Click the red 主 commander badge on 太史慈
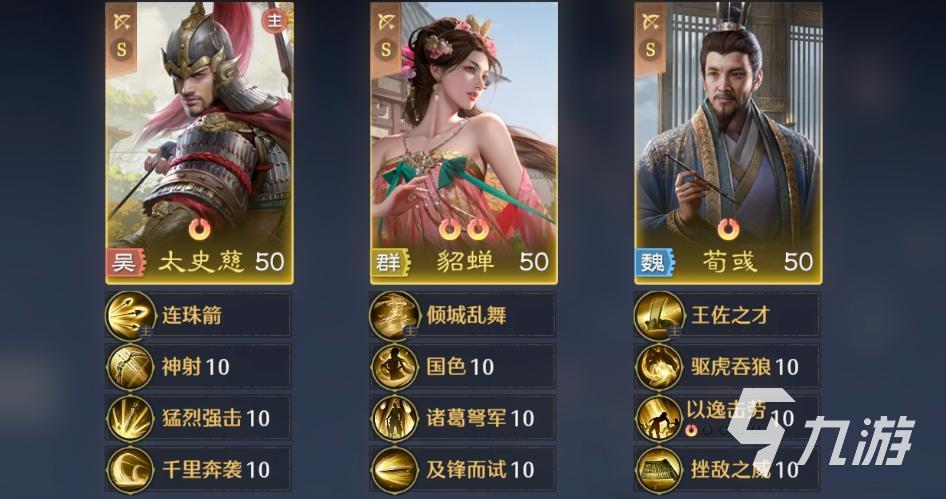The width and height of the screenshot is (946, 499). (275, 21)
